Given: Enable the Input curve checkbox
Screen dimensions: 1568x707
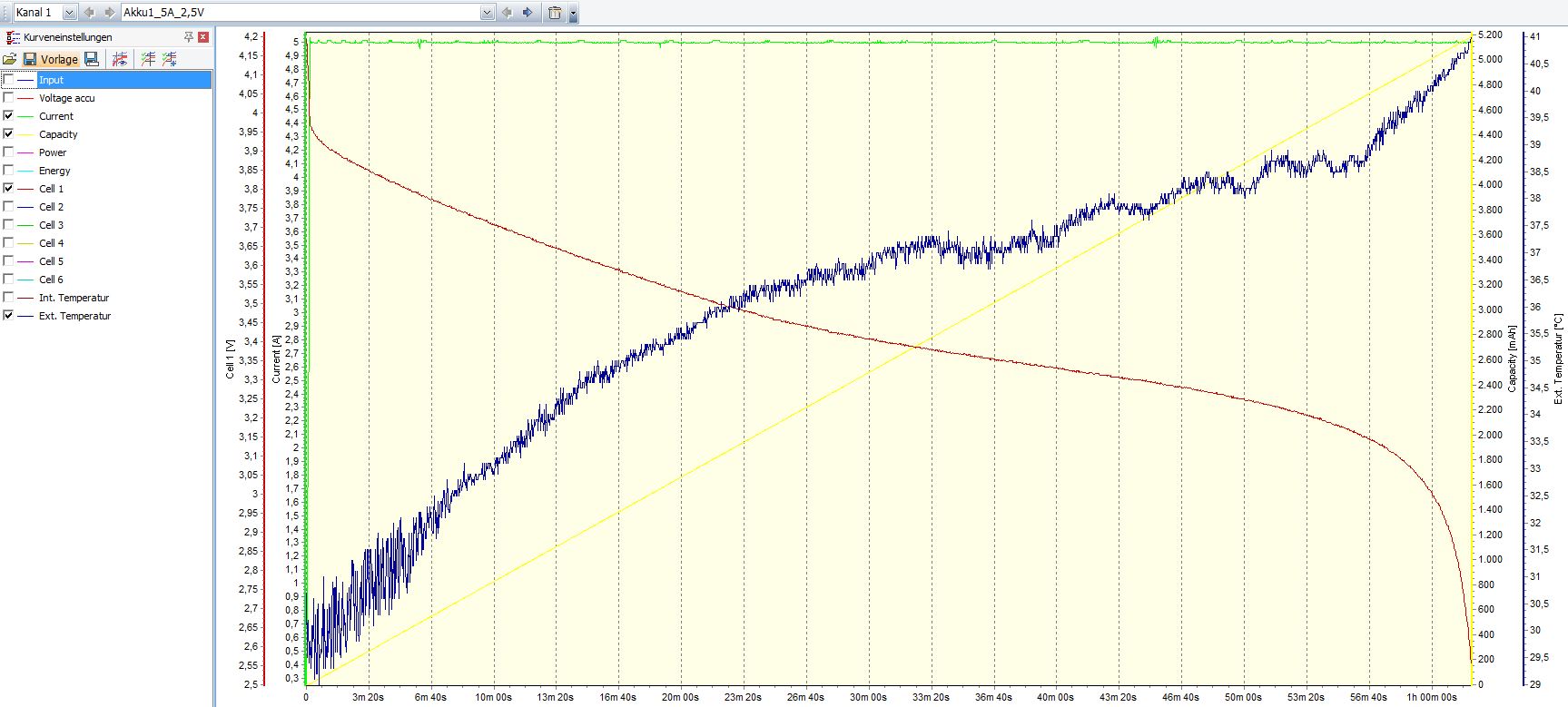Looking at the screenshot, I should pos(8,80).
